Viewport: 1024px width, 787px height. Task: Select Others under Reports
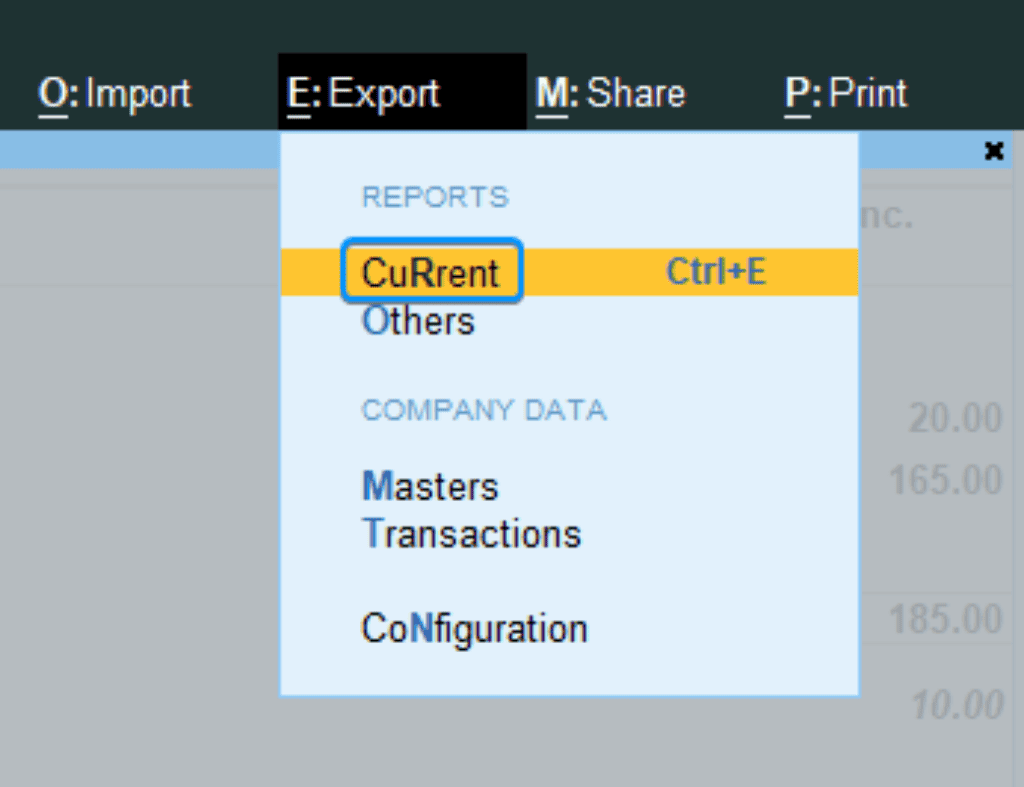[418, 320]
